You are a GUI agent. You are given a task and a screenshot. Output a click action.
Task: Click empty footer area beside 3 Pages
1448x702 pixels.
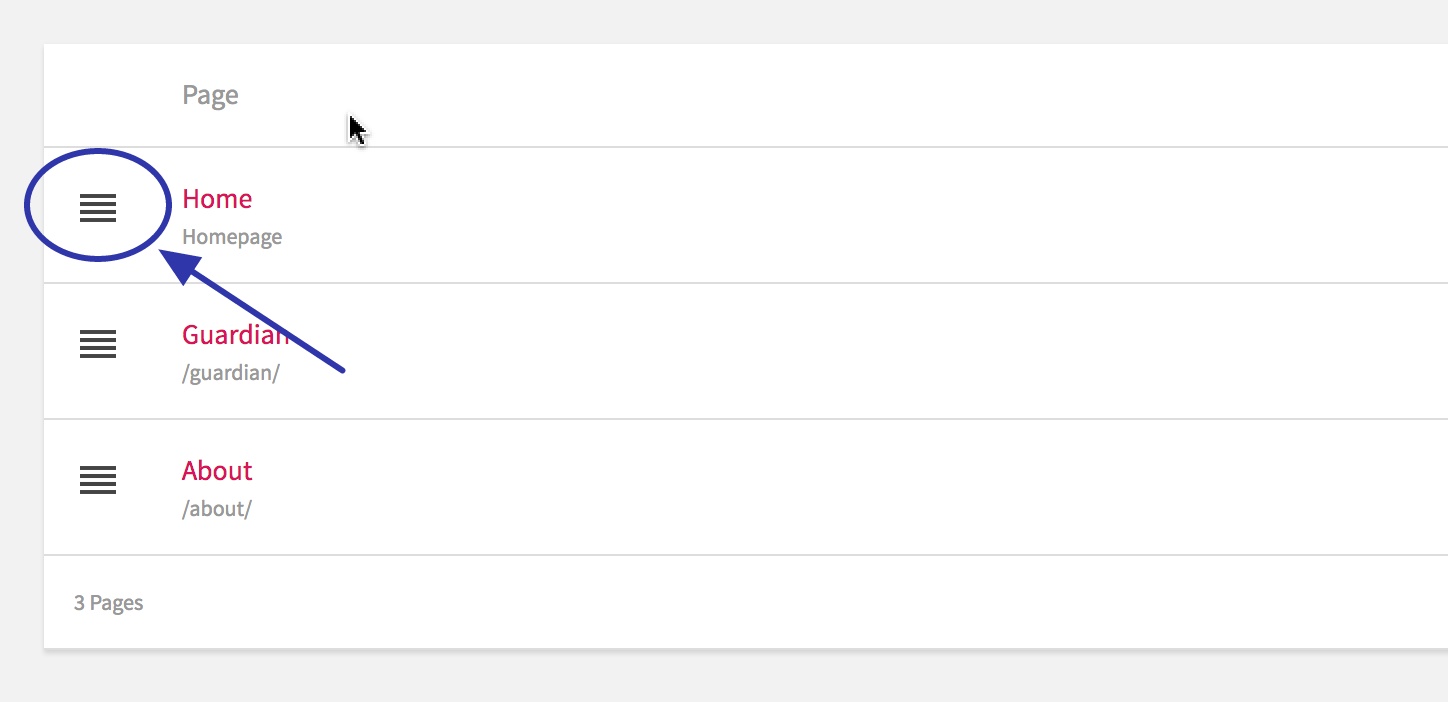coord(800,603)
